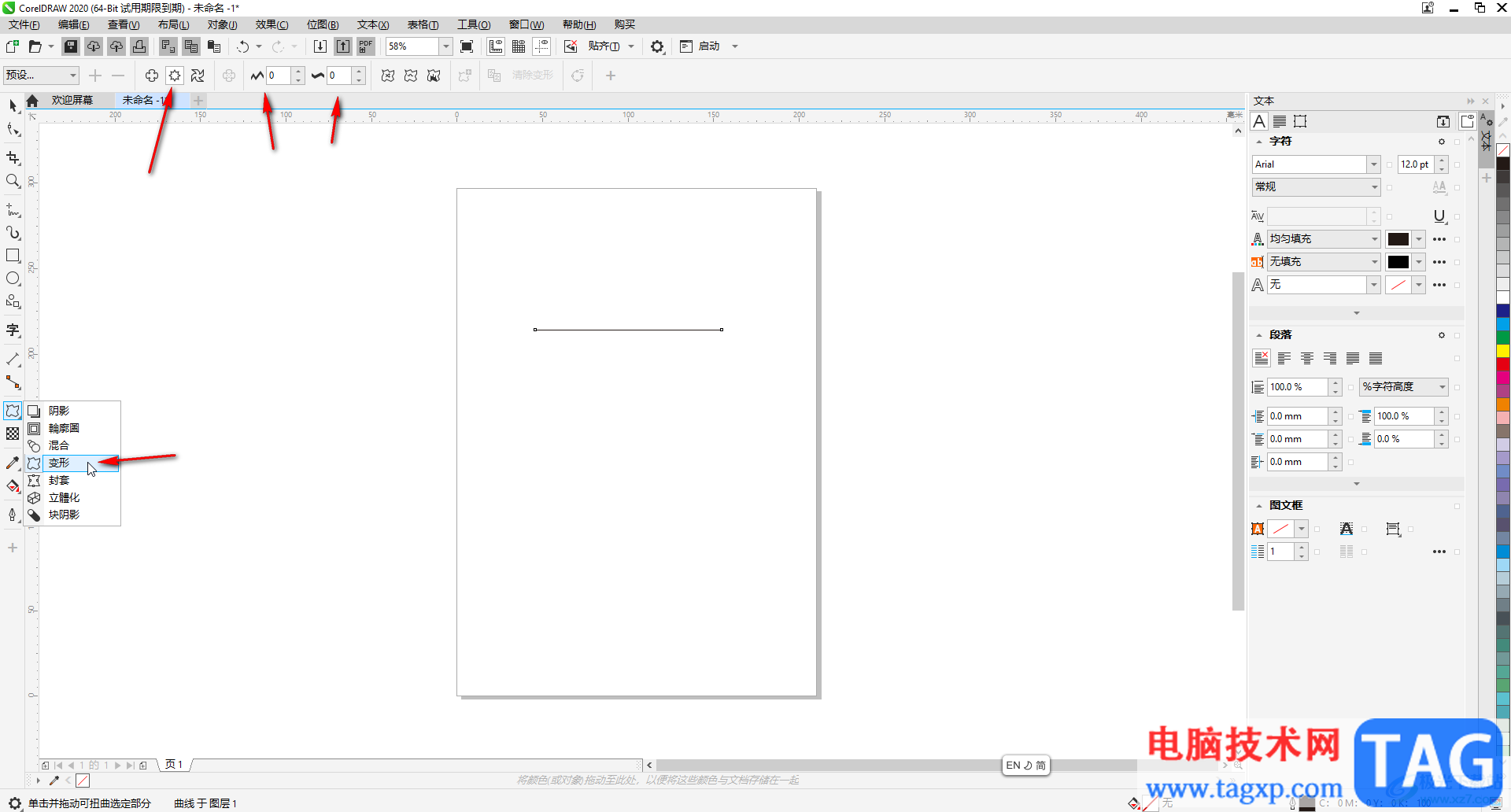Click the Import icon
This screenshot has height=812, width=1511.
pyautogui.click(x=320, y=46)
